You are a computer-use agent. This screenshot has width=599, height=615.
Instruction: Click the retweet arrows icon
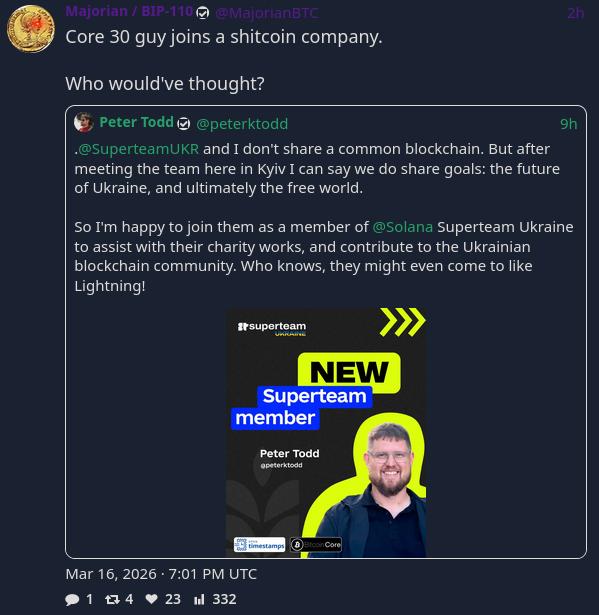pyautogui.click(x=112, y=599)
